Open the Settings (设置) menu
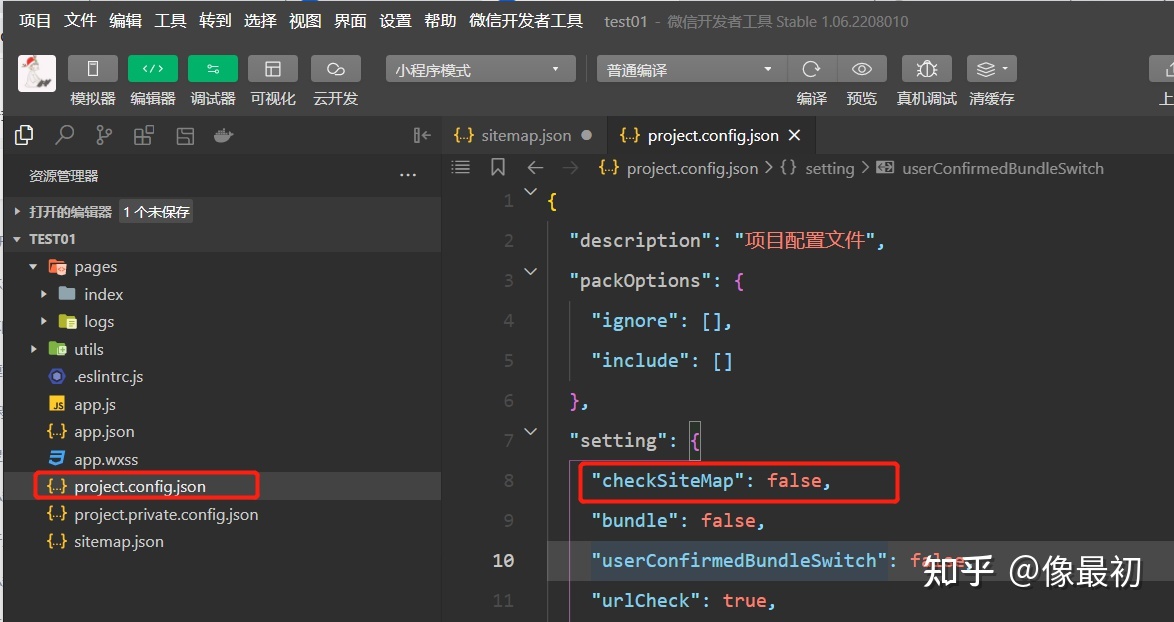 coord(395,21)
